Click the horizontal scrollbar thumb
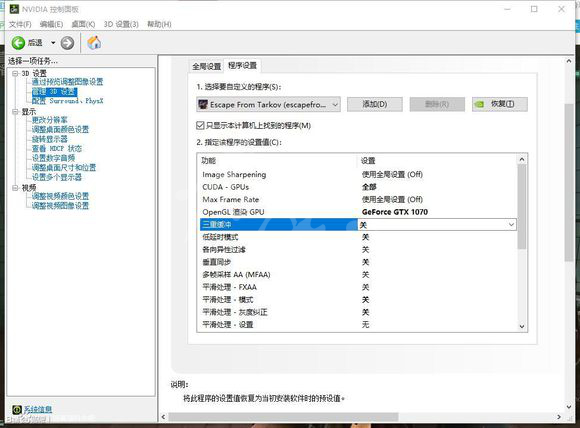The height and width of the screenshot is (428, 580). (283, 417)
